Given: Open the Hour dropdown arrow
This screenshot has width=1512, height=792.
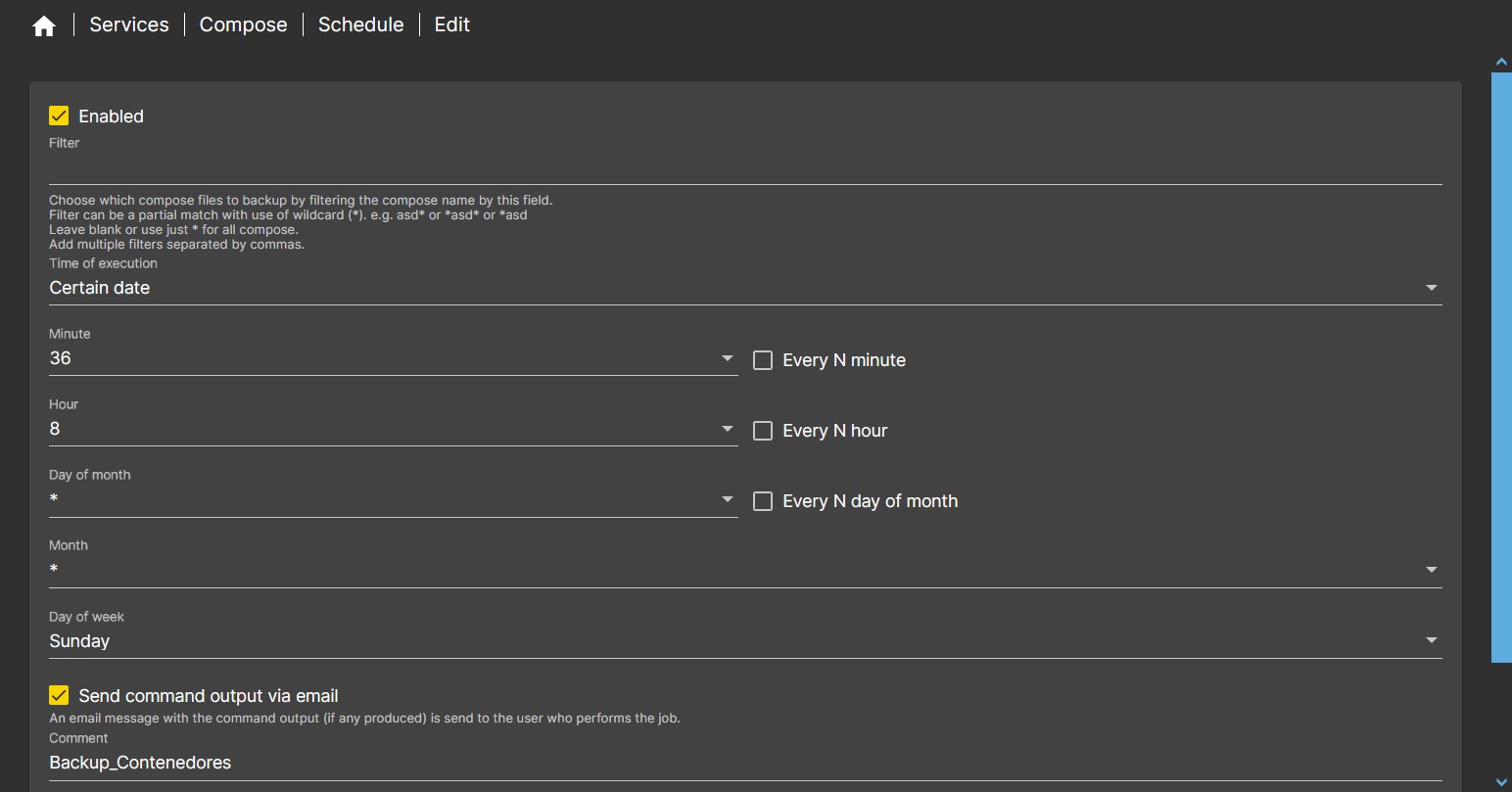Looking at the screenshot, I should point(727,429).
